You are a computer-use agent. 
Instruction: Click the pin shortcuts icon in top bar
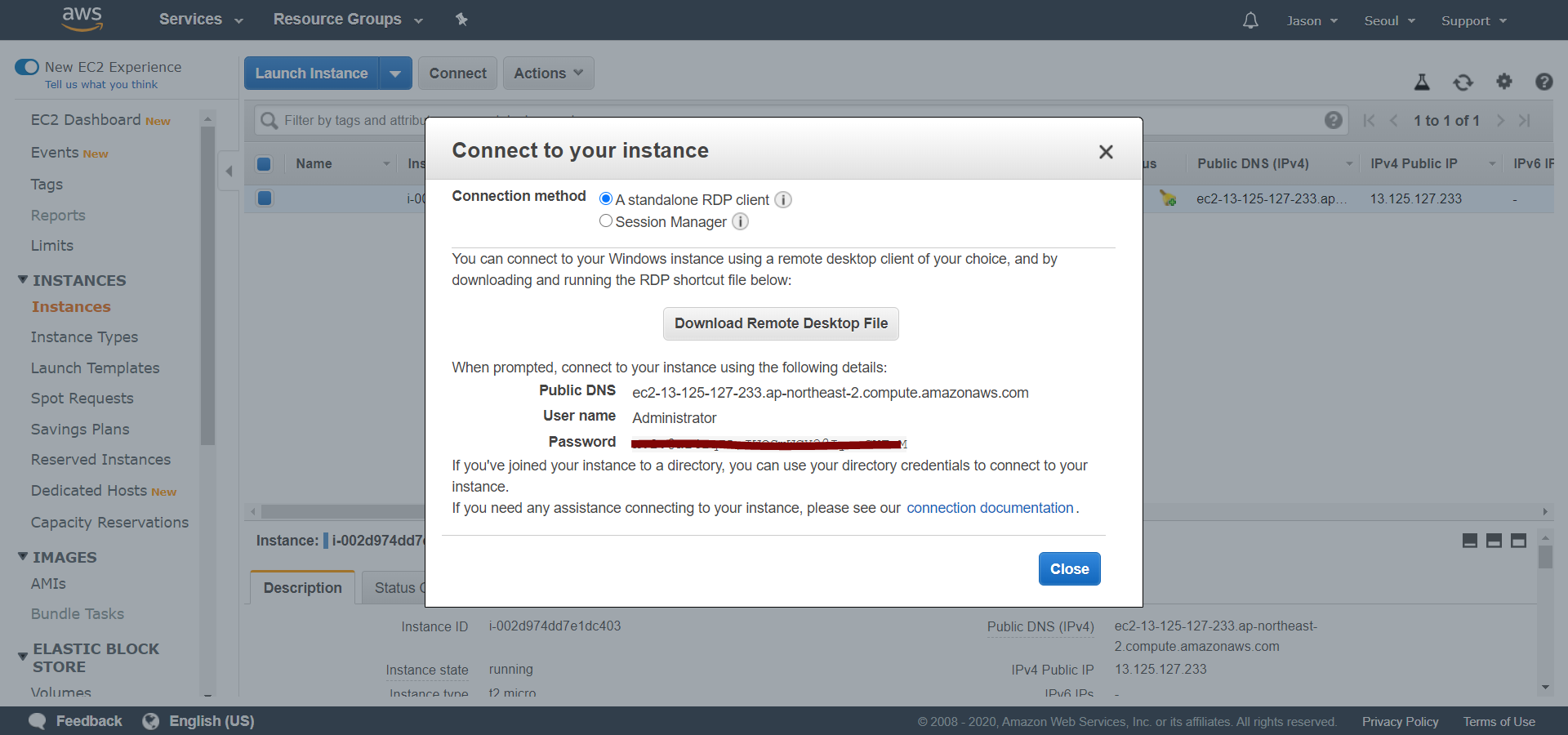461,20
